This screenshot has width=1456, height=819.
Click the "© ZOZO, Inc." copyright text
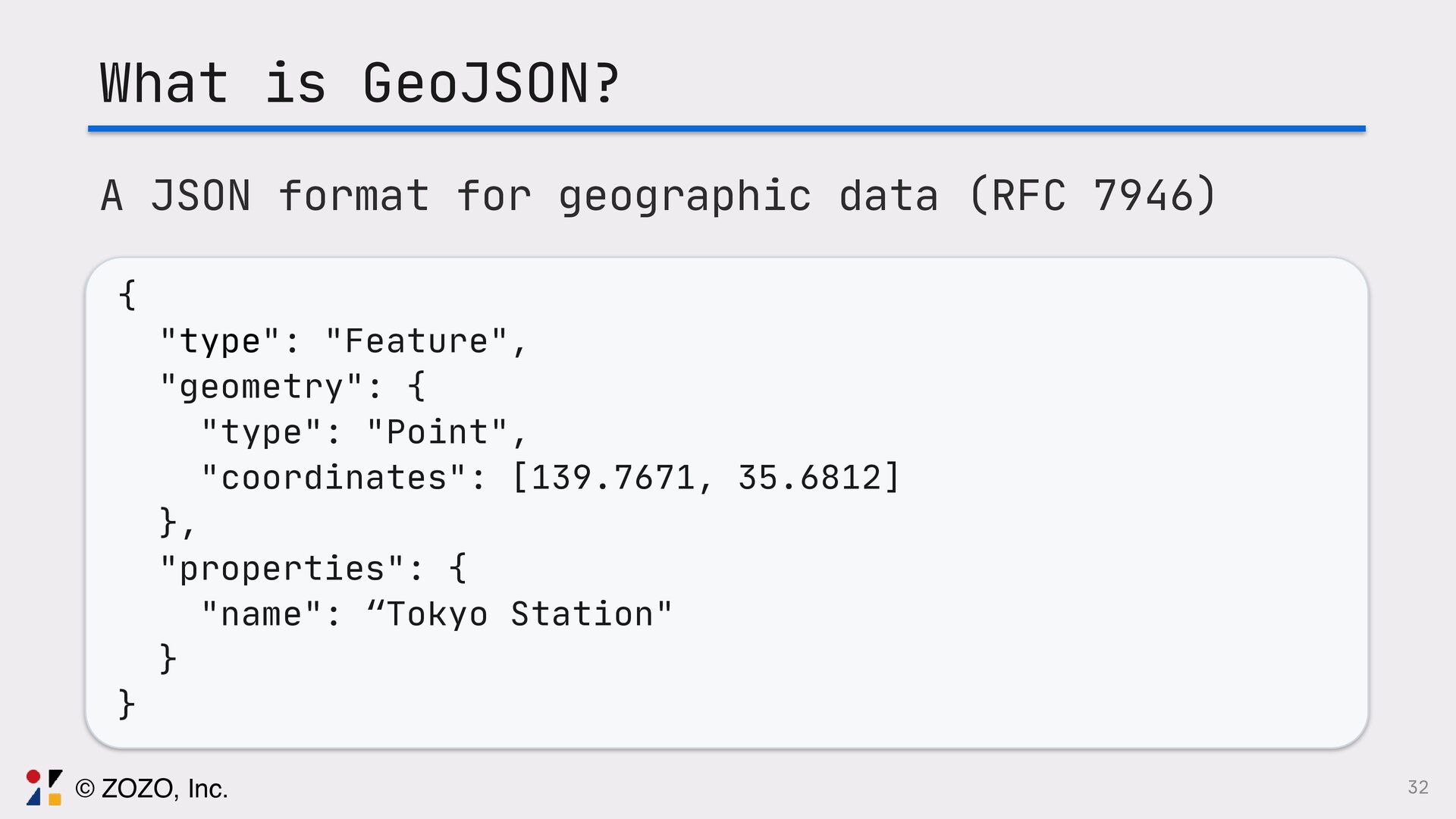pyautogui.click(x=152, y=789)
